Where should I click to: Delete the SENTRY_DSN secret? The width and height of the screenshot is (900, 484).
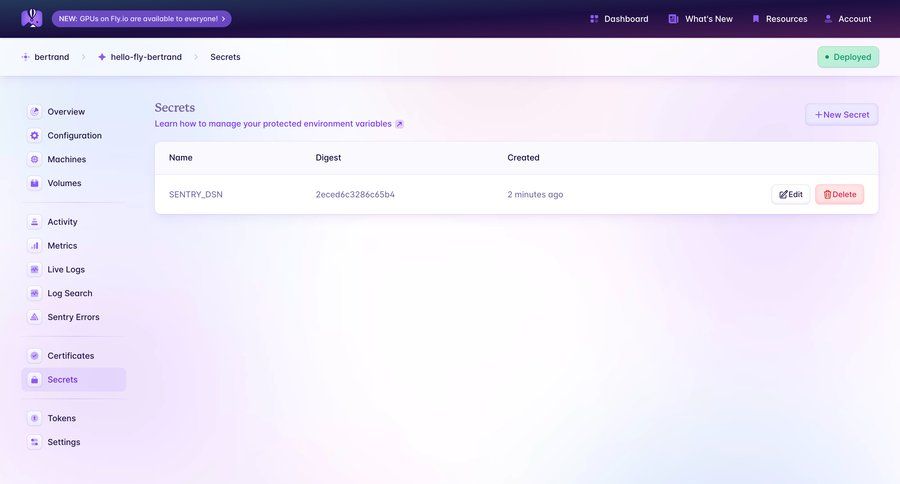pyautogui.click(x=839, y=194)
